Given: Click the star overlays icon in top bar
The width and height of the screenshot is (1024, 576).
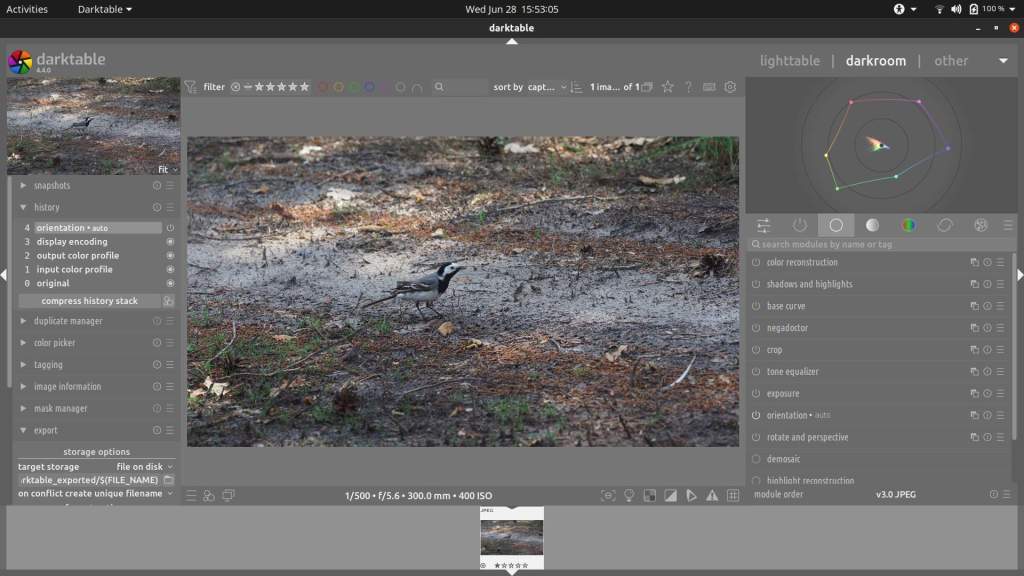Looking at the screenshot, I should (x=667, y=87).
